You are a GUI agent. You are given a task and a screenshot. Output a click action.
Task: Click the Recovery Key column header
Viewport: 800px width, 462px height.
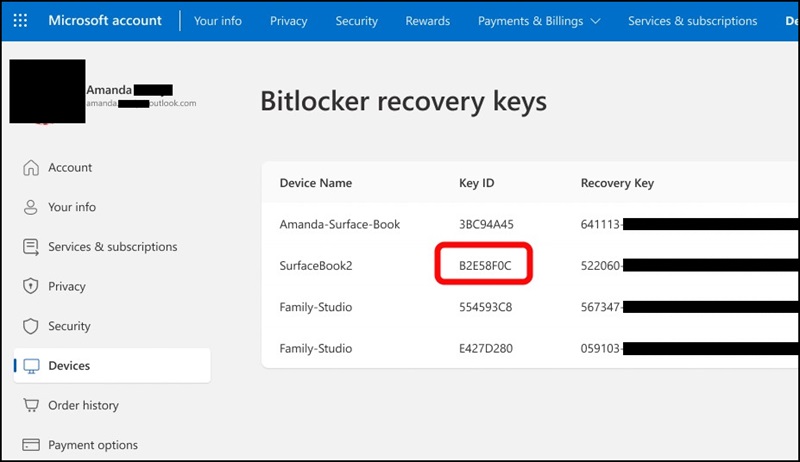tap(617, 183)
